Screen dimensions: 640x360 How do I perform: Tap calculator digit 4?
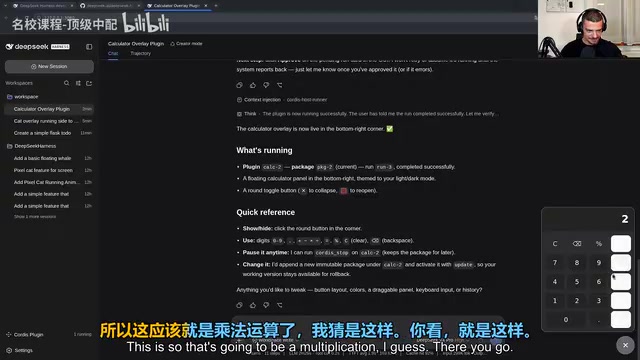tap(555, 282)
